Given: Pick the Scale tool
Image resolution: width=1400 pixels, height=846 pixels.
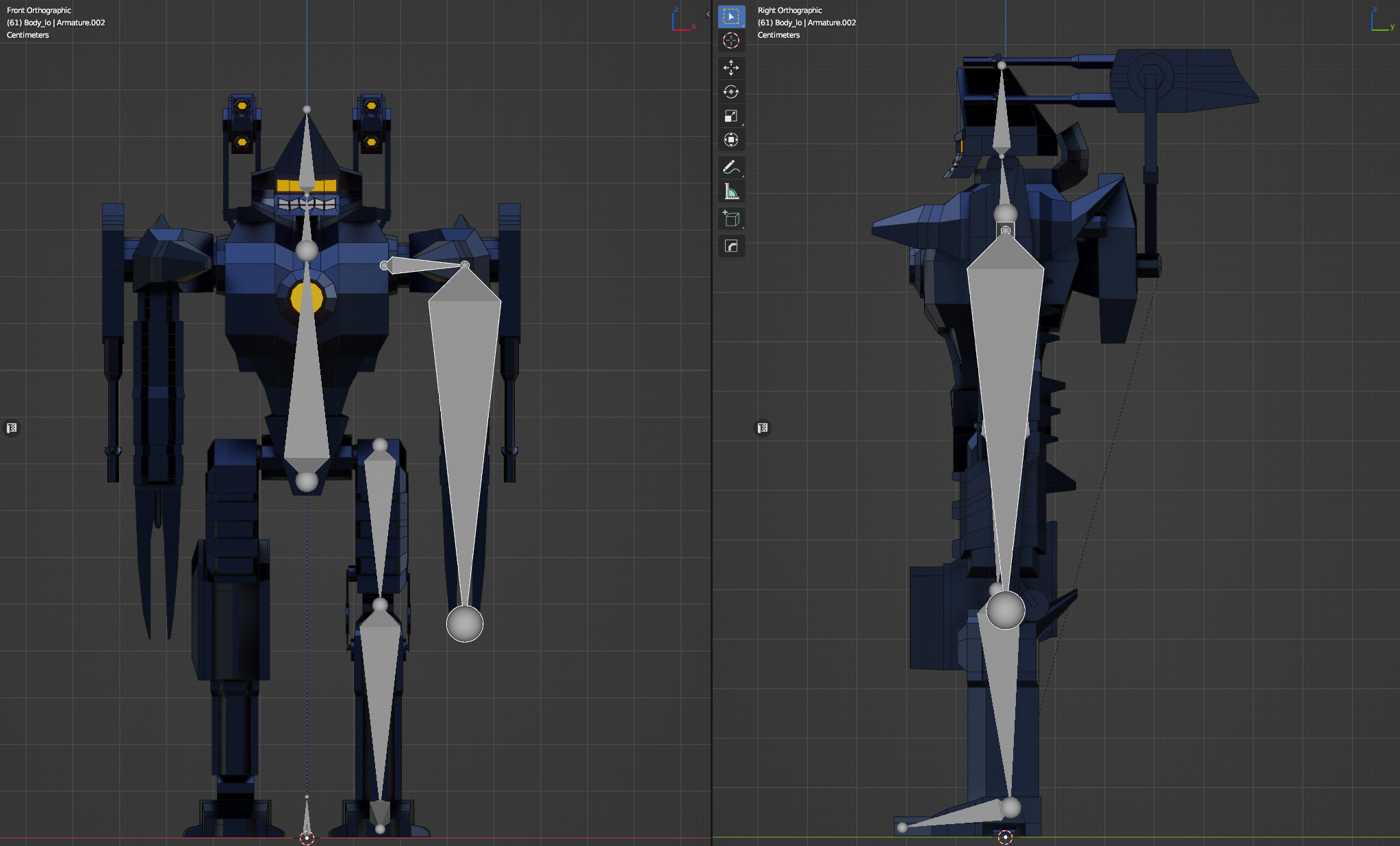Looking at the screenshot, I should [x=731, y=116].
